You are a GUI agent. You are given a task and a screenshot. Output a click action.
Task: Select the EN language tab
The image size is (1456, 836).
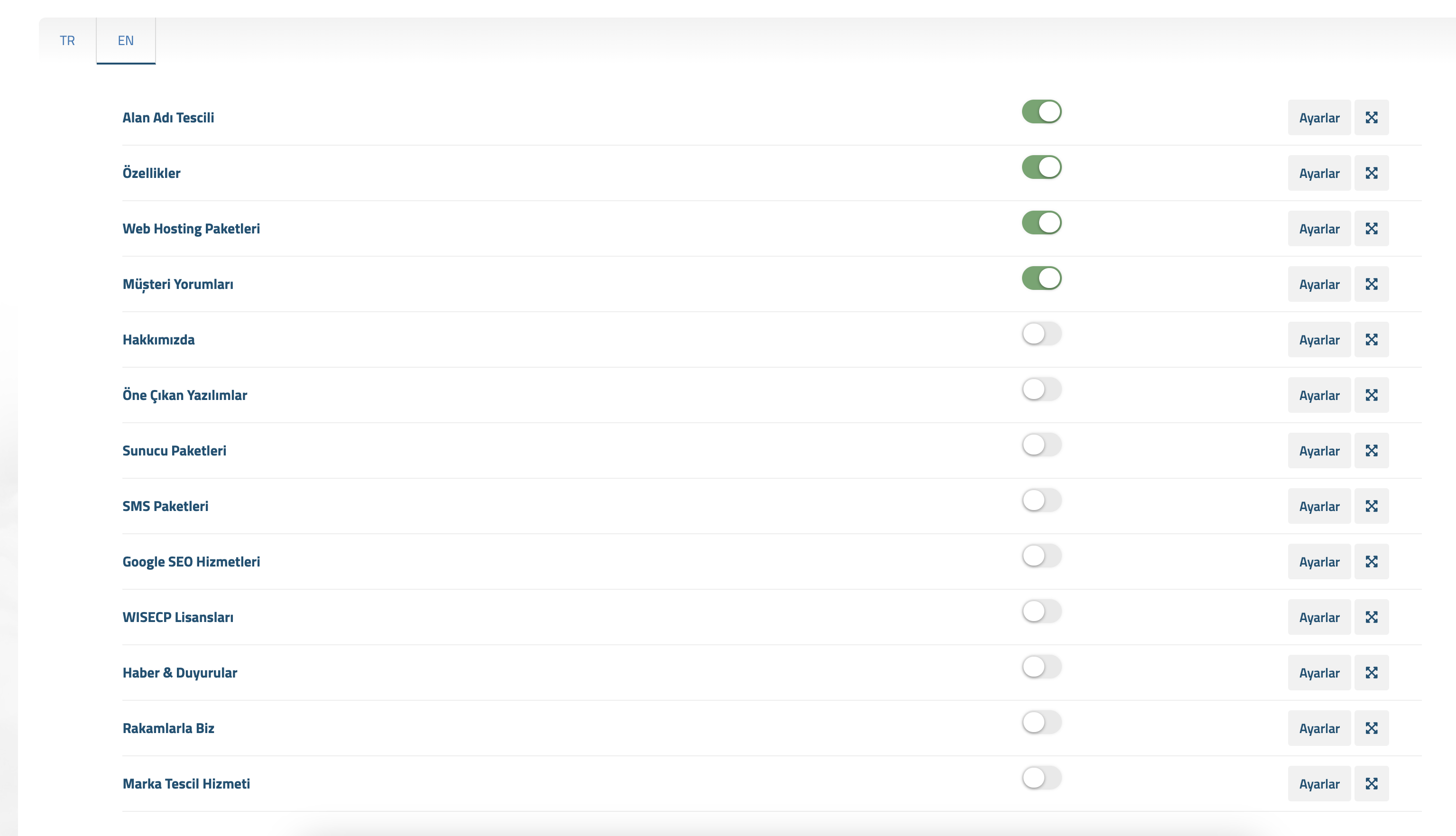click(126, 41)
